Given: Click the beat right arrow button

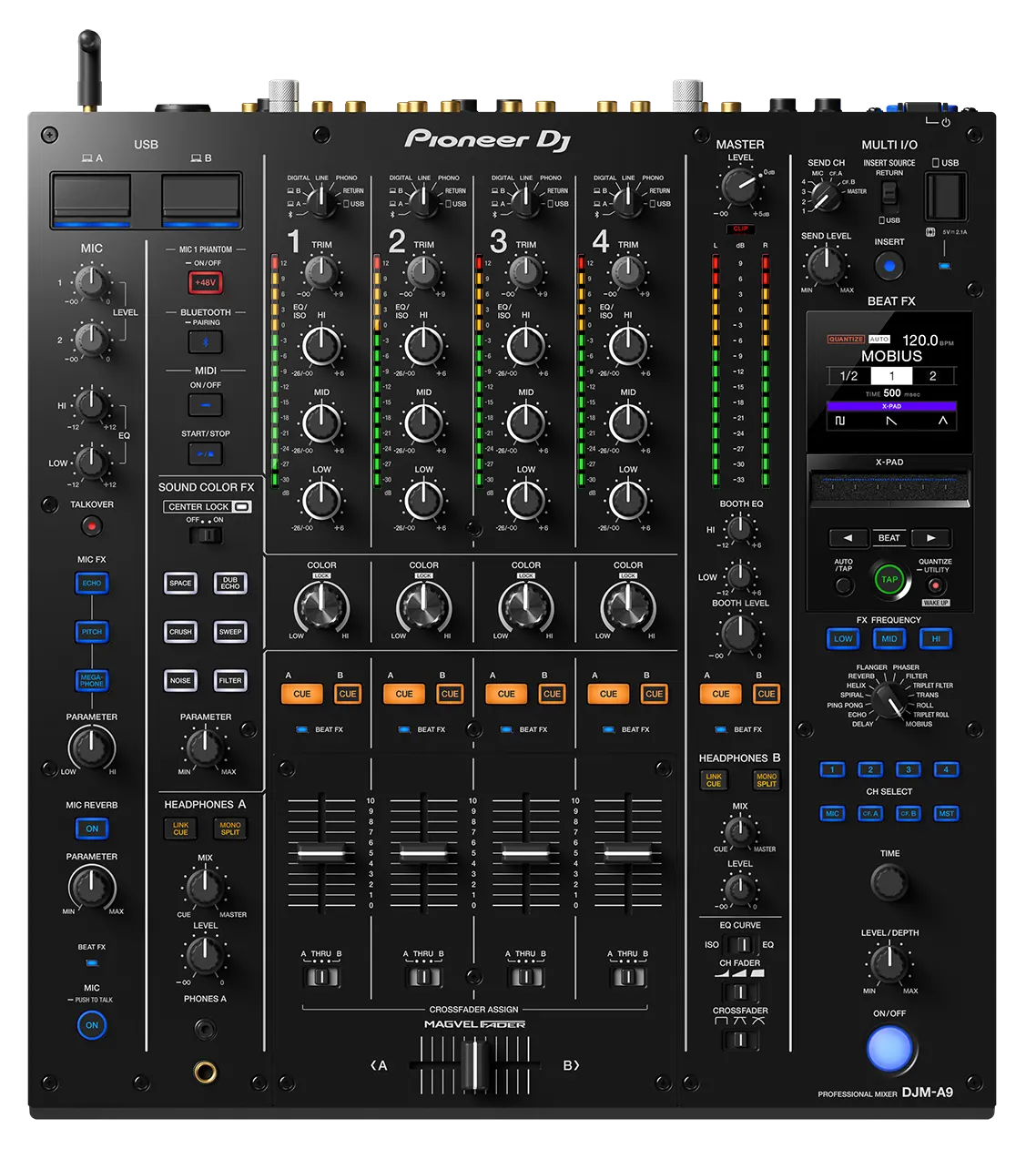Looking at the screenshot, I should click(x=930, y=538).
